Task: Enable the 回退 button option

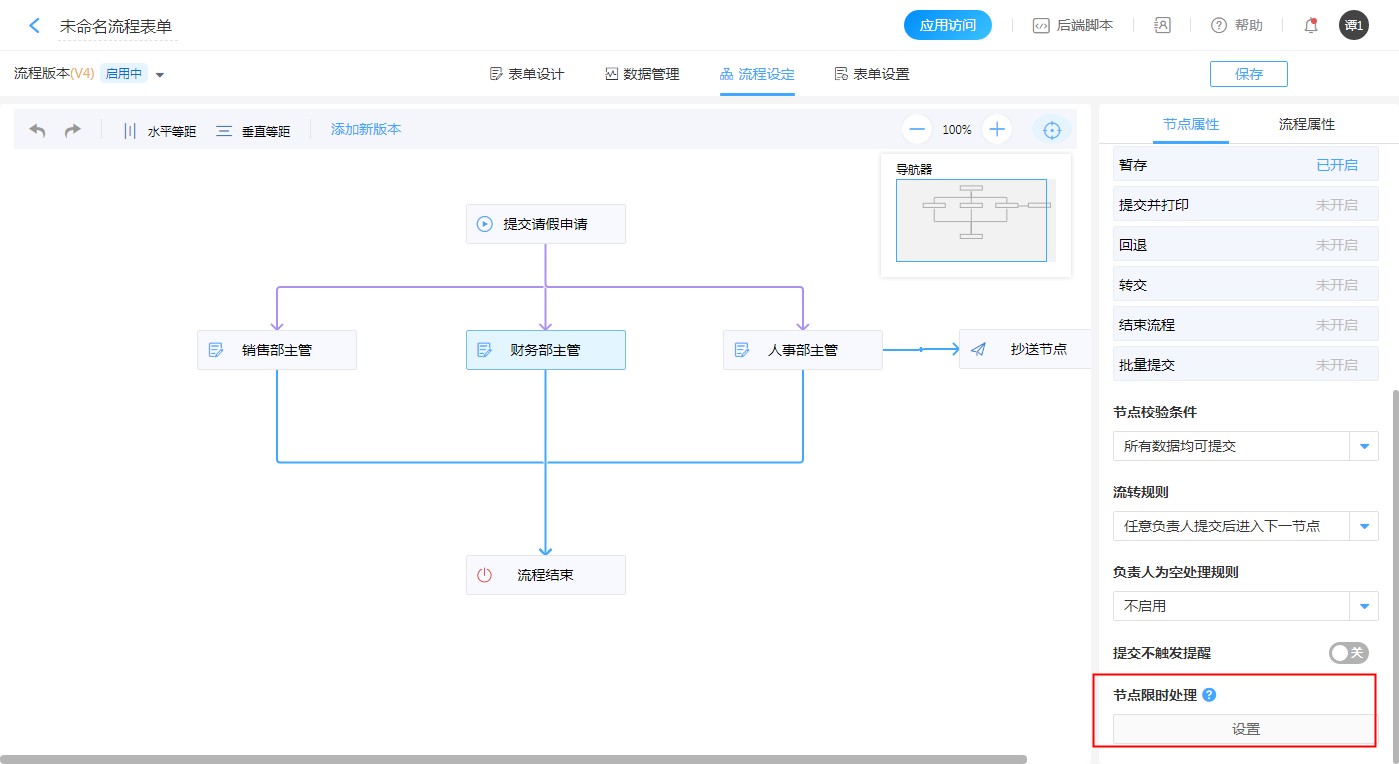Action: click(x=1336, y=245)
